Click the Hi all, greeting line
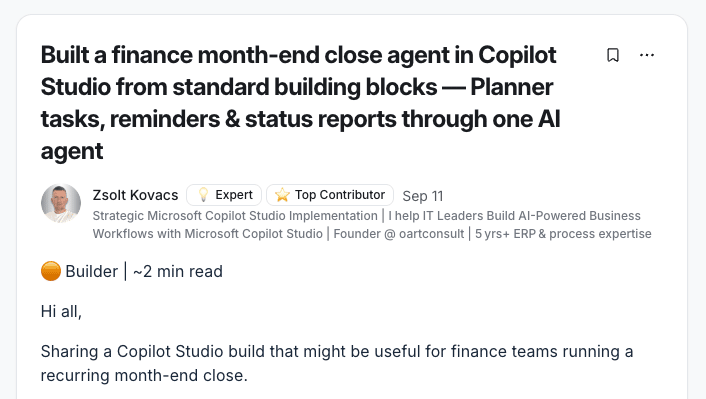This screenshot has width=706, height=399. coord(61,312)
